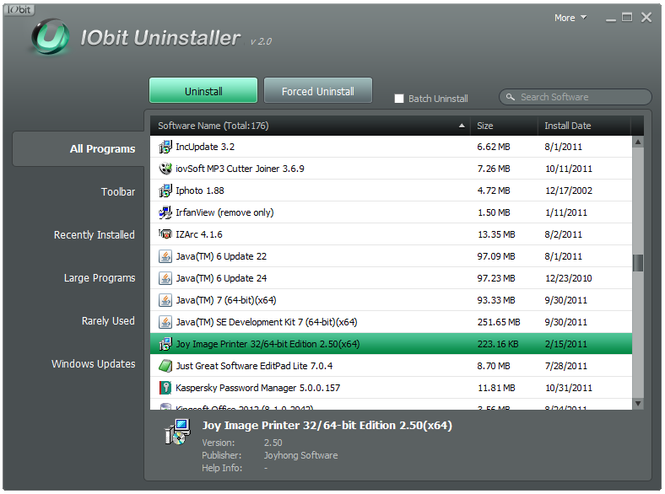Click the 12/17/2002 install date
665x494 pixels.
coord(568,191)
